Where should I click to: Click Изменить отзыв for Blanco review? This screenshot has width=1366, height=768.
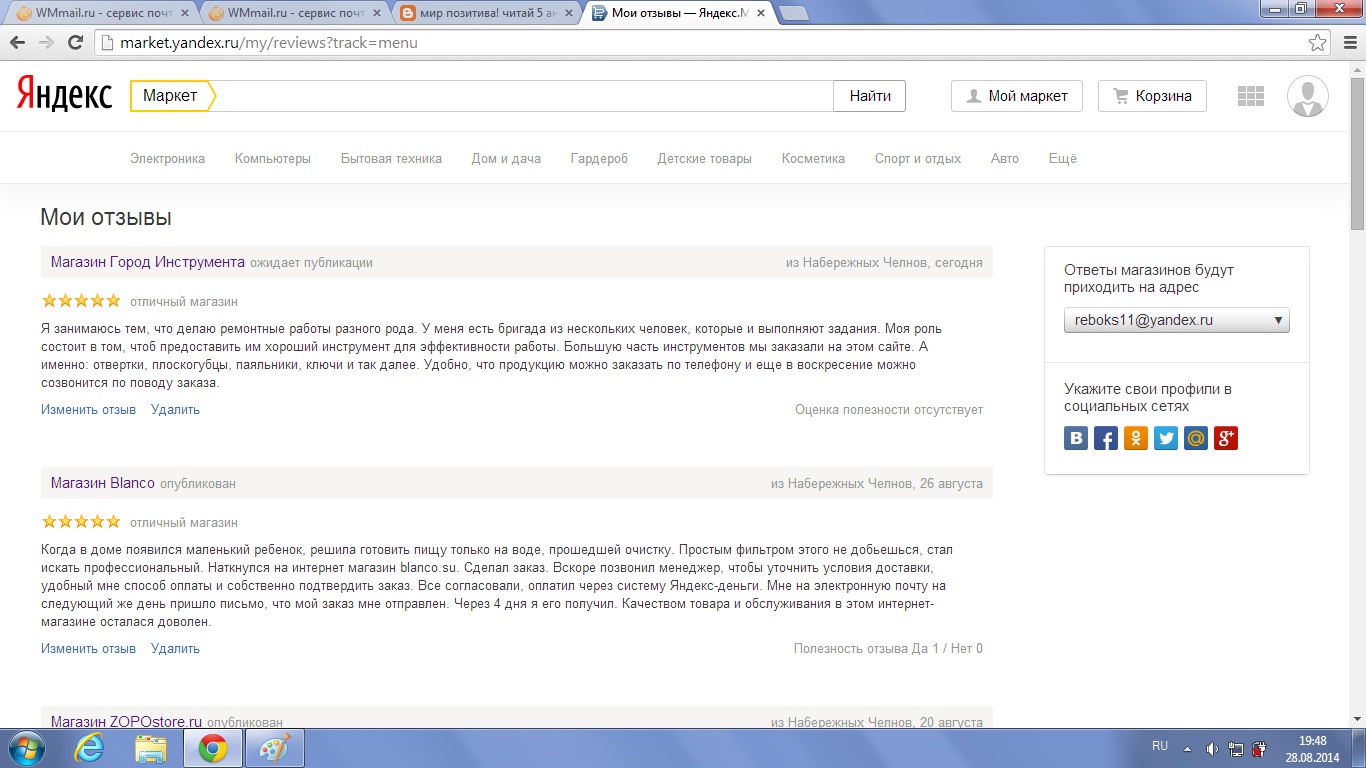(88, 648)
